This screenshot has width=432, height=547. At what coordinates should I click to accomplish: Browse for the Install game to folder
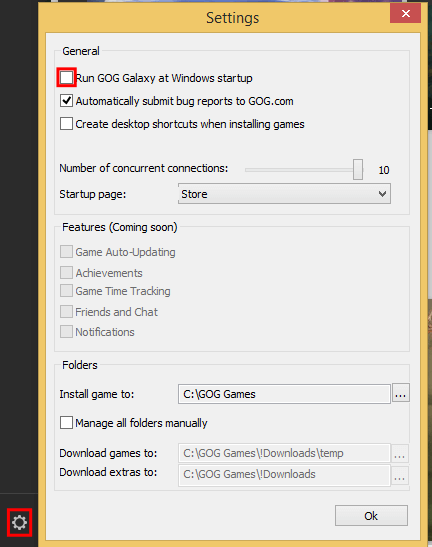[x=401, y=394]
